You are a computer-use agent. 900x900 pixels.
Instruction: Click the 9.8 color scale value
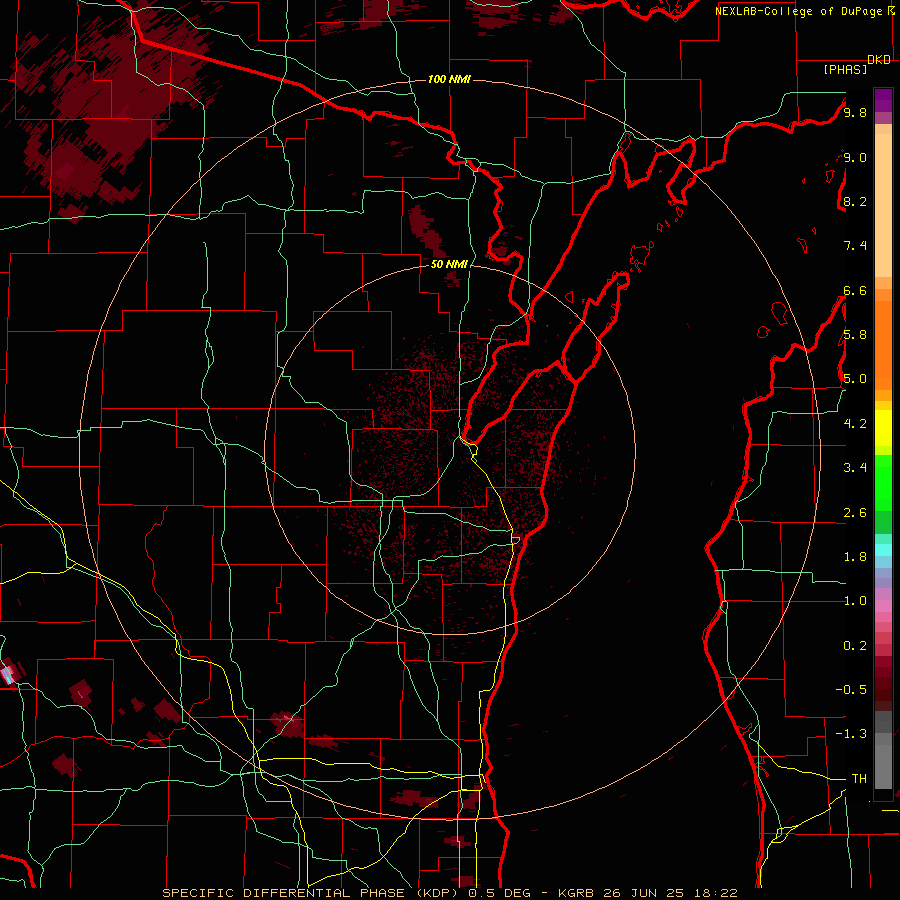(x=855, y=112)
